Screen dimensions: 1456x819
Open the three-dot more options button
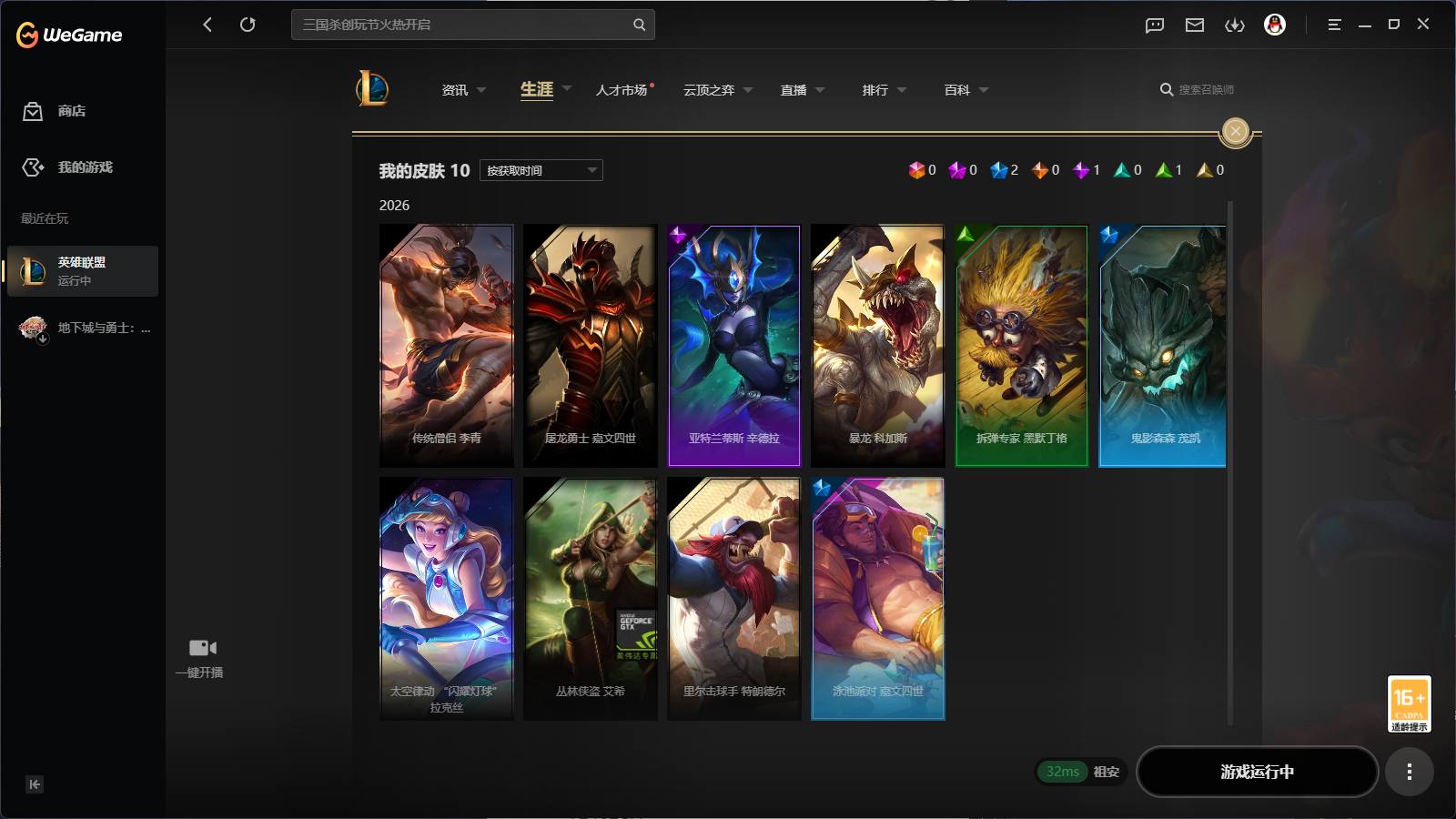tap(1409, 772)
